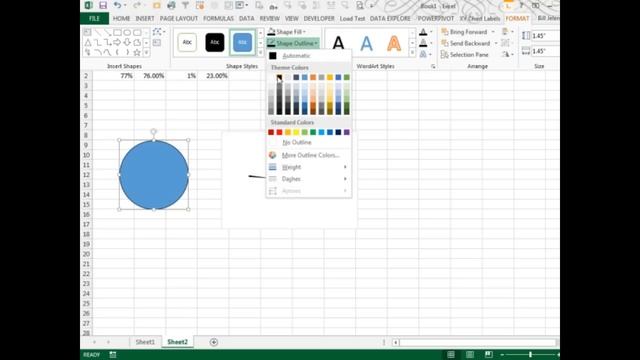Expand the Shape Styles gallery More arrow

(x=260, y=53)
